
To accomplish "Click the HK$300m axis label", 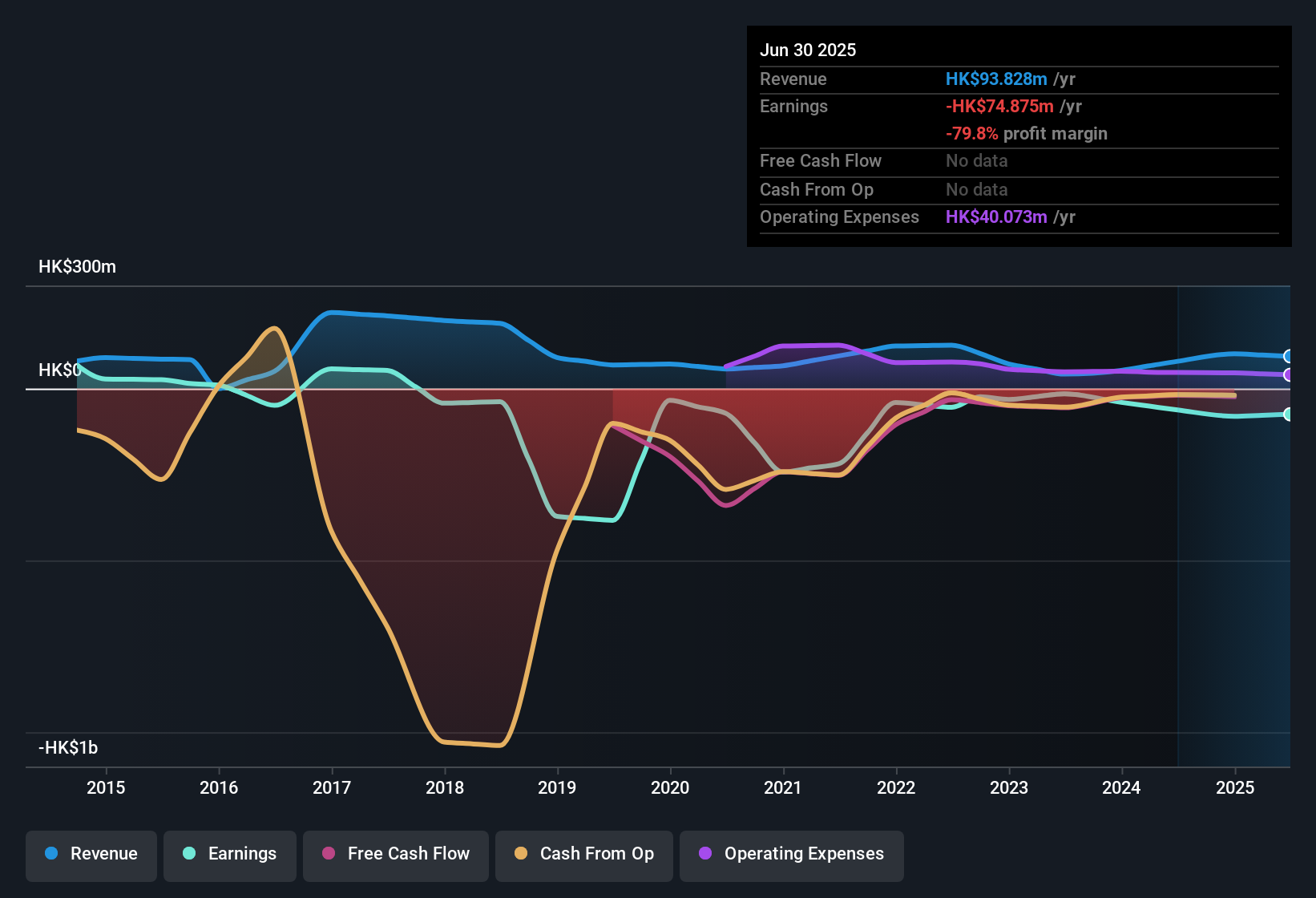I will [77, 266].
